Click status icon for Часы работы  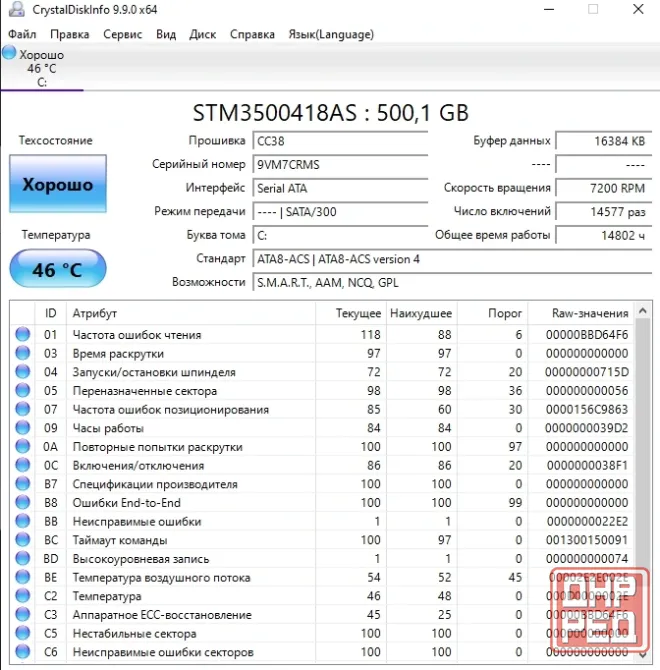pos(23,427)
